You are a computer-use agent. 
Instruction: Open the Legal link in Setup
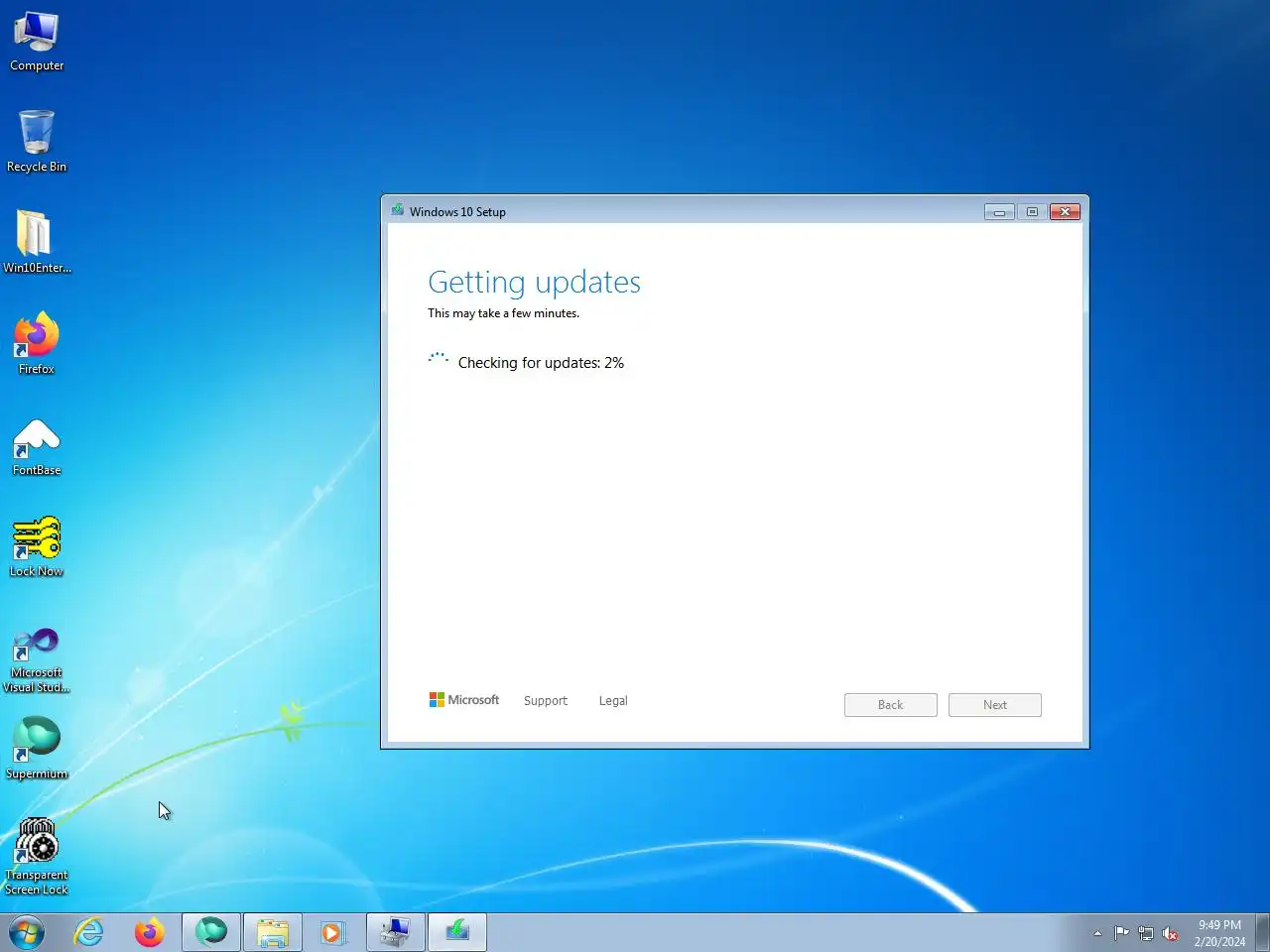tap(613, 700)
